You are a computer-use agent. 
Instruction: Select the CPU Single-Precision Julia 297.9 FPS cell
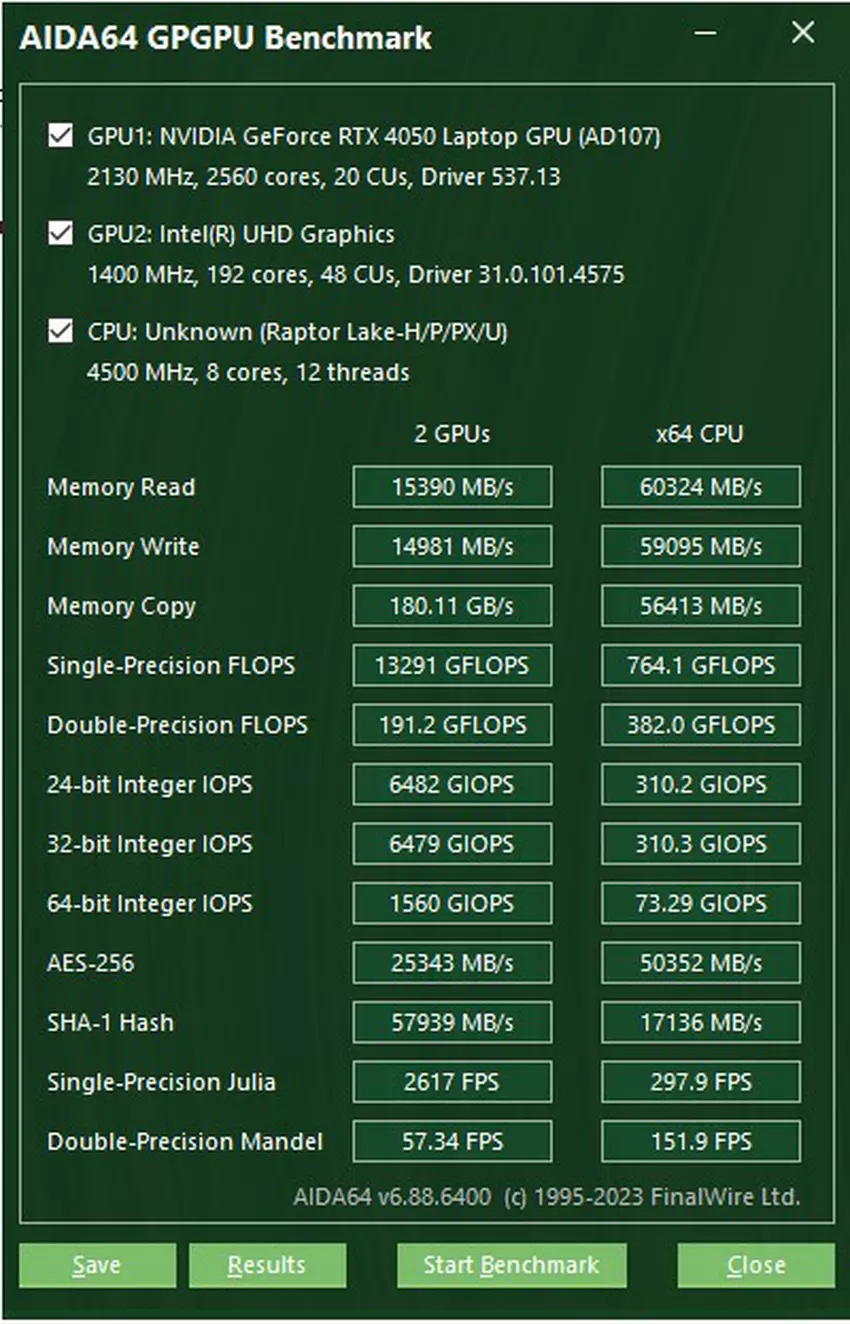(700, 1082)
